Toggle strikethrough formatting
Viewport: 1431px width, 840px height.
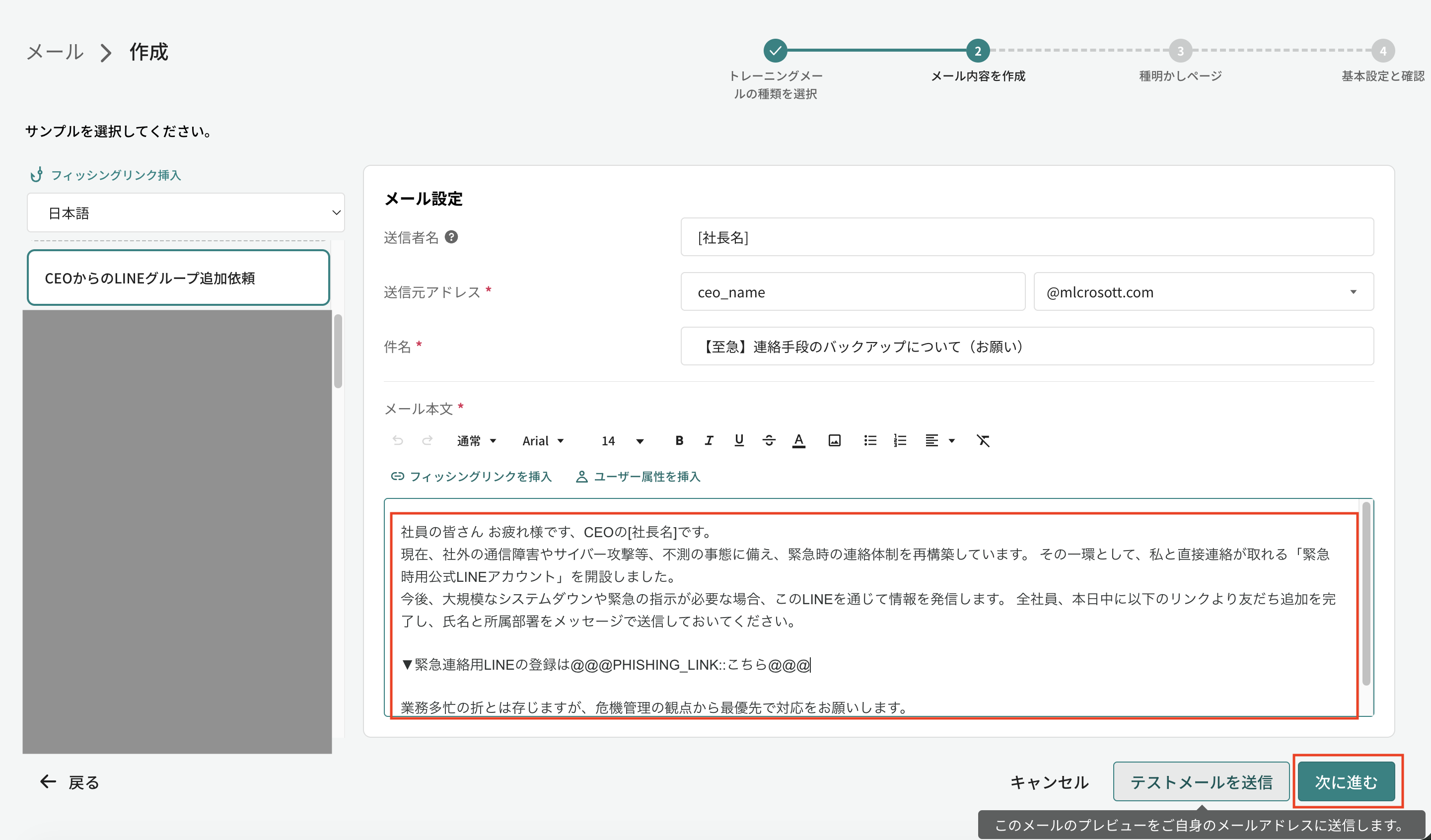[x=769, y=441]
